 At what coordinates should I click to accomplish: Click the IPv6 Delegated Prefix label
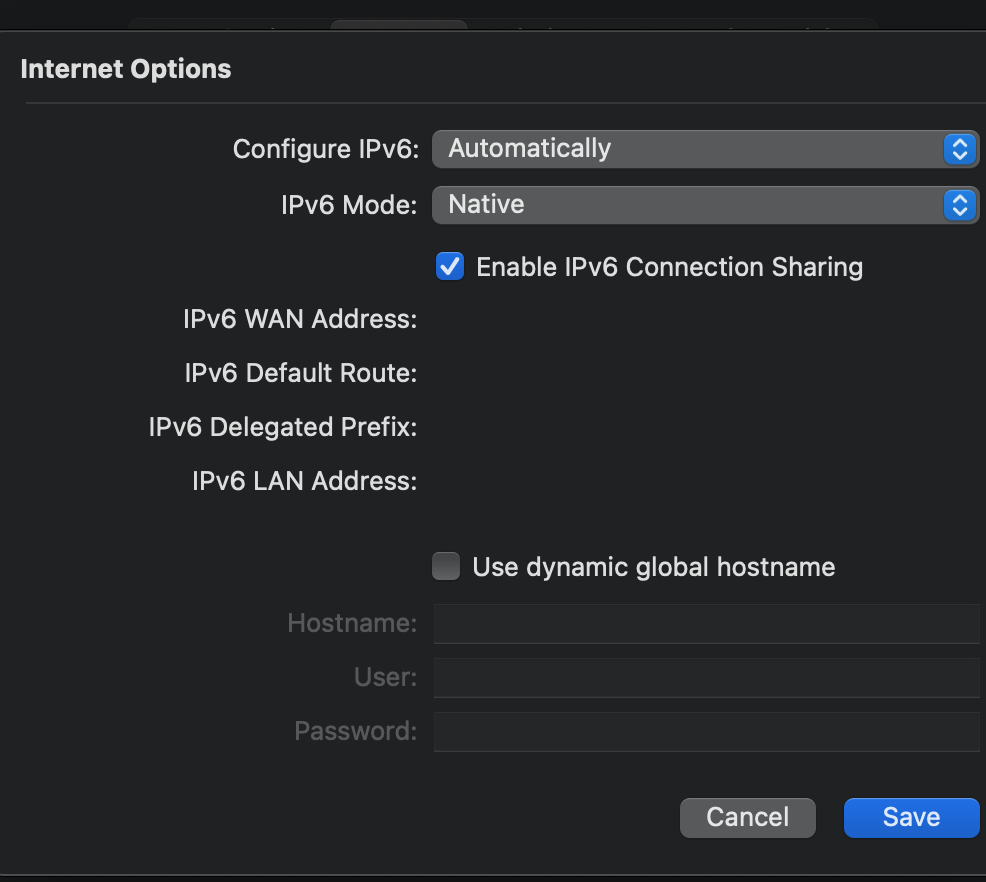point(283,427)
